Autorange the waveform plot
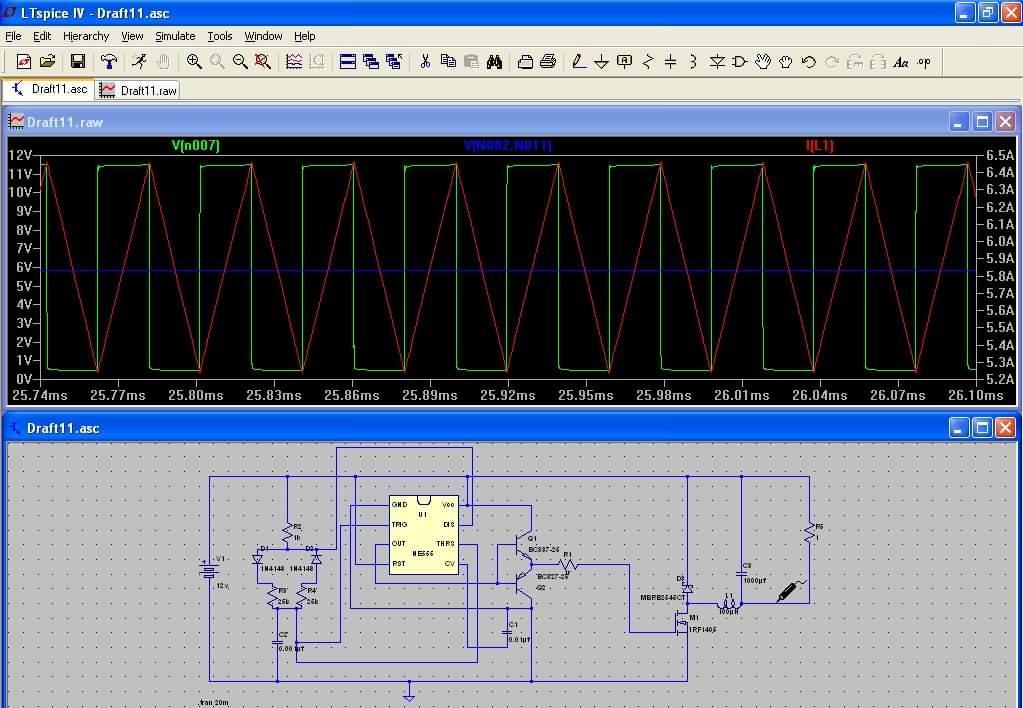This screenshot has height=708, width=1023. [294, 62]
